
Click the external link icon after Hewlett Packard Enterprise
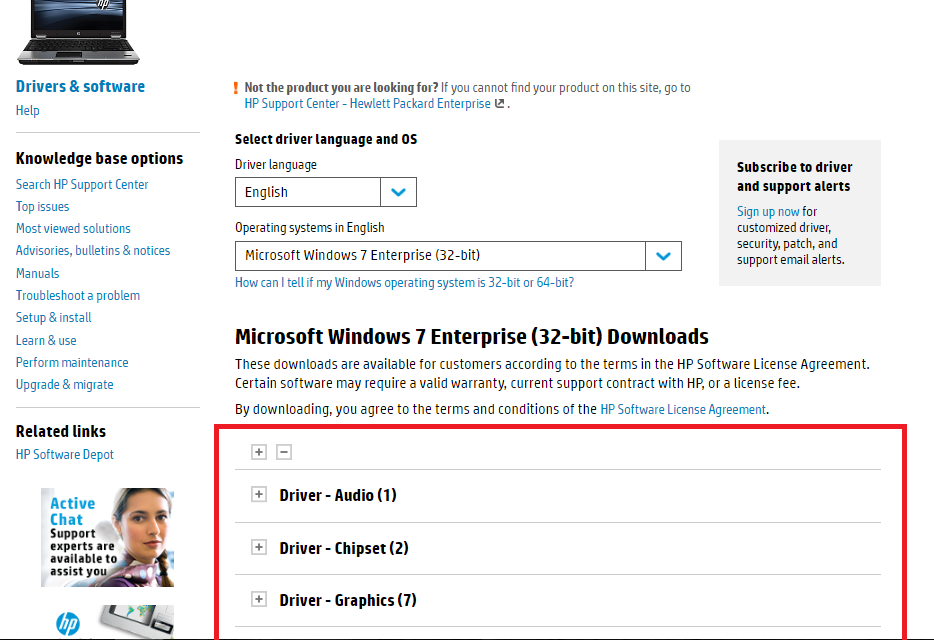click(x=500, y=103)
